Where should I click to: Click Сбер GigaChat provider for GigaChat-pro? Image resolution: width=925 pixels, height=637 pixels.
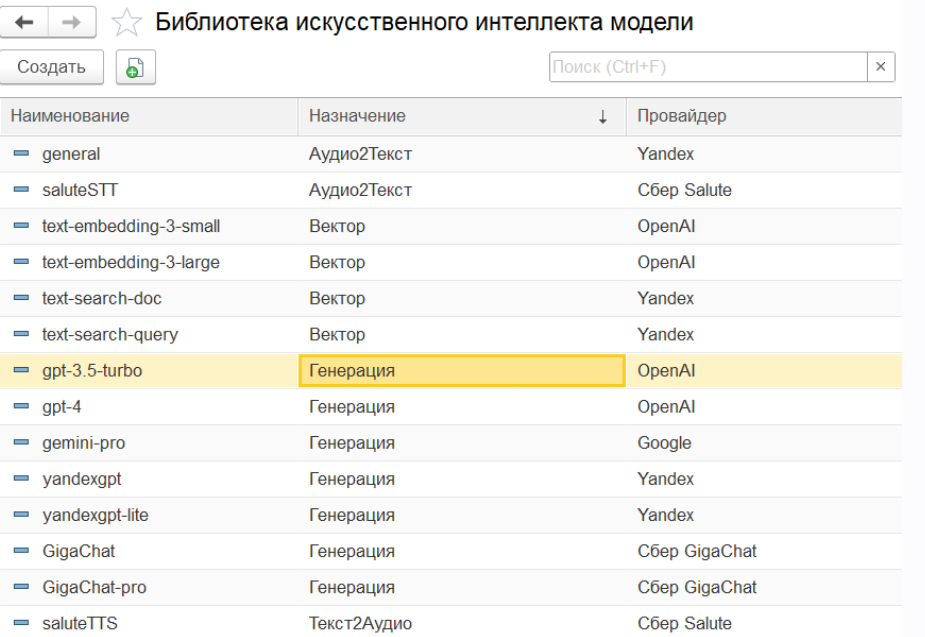pyautogui.click(x=697, y=587)
